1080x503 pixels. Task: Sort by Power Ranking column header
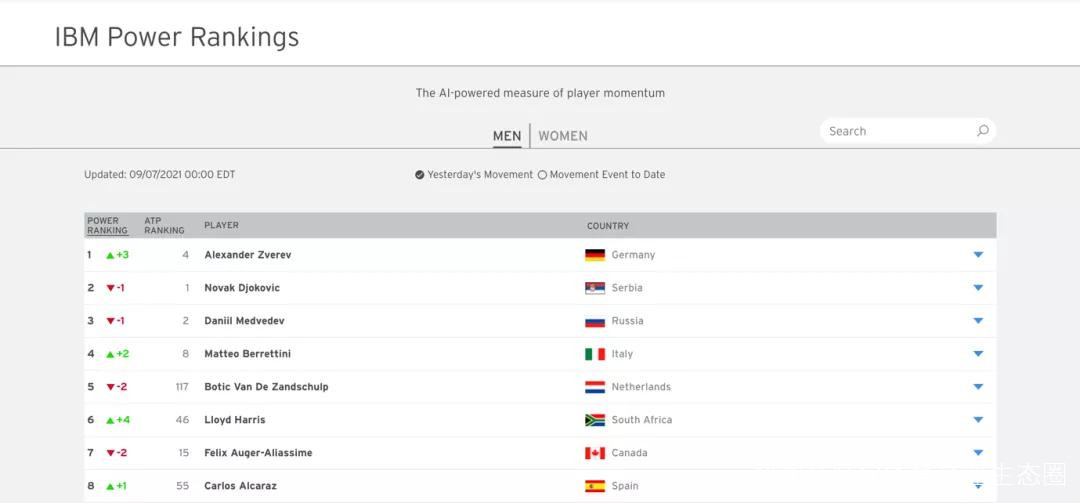point(102,225)
